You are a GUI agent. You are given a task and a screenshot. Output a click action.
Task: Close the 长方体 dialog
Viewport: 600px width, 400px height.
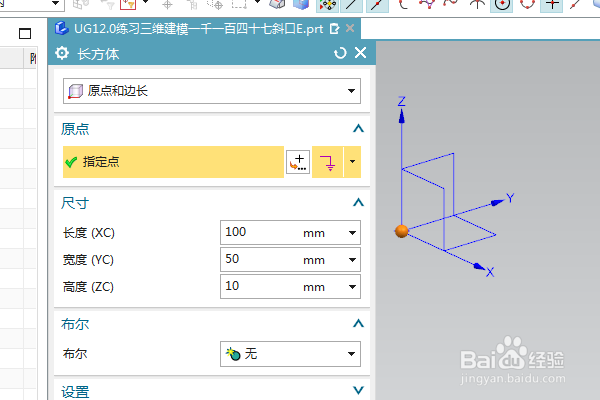360,53
